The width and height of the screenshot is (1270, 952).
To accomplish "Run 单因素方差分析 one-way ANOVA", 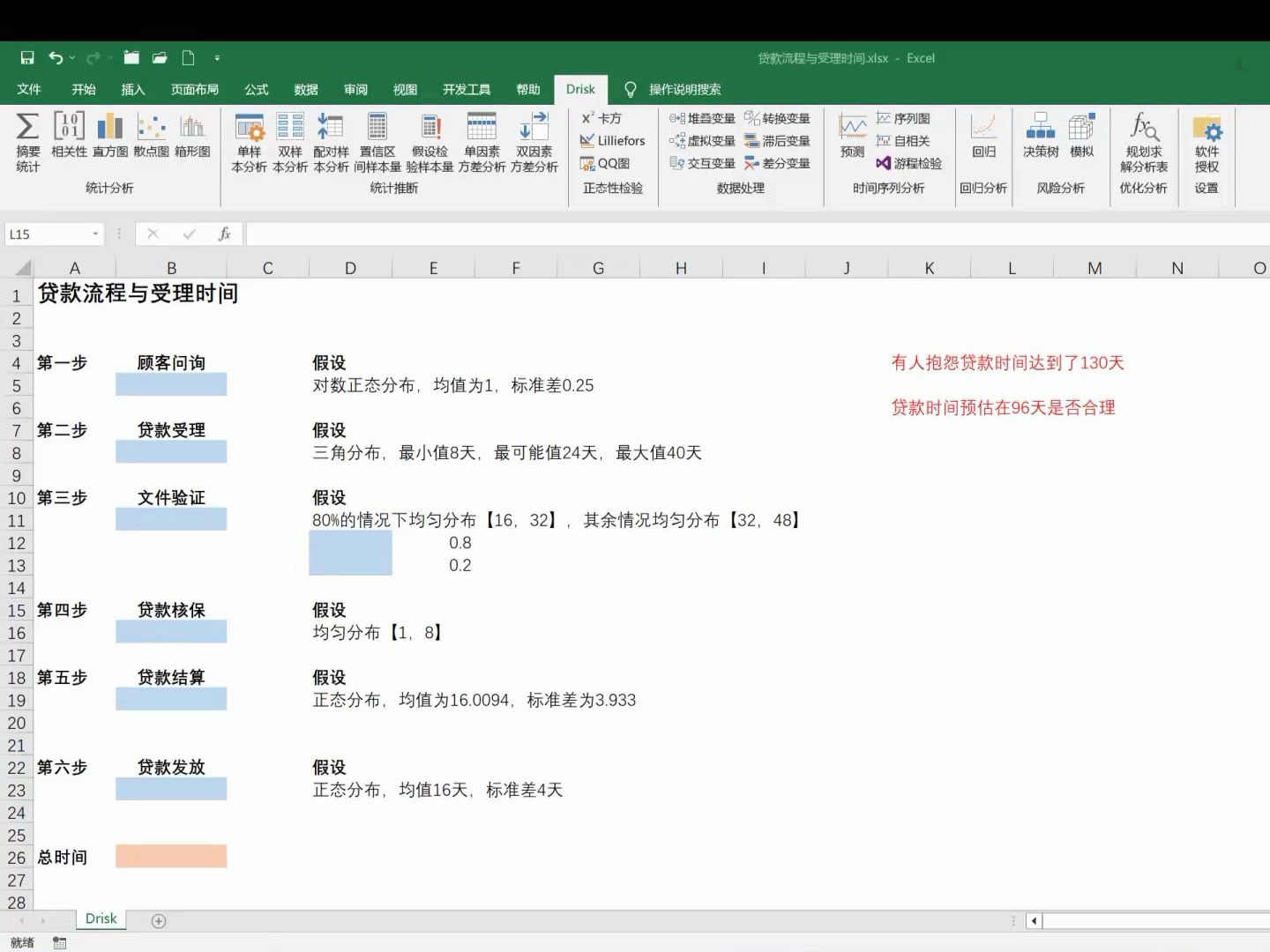I will (482, 142).
